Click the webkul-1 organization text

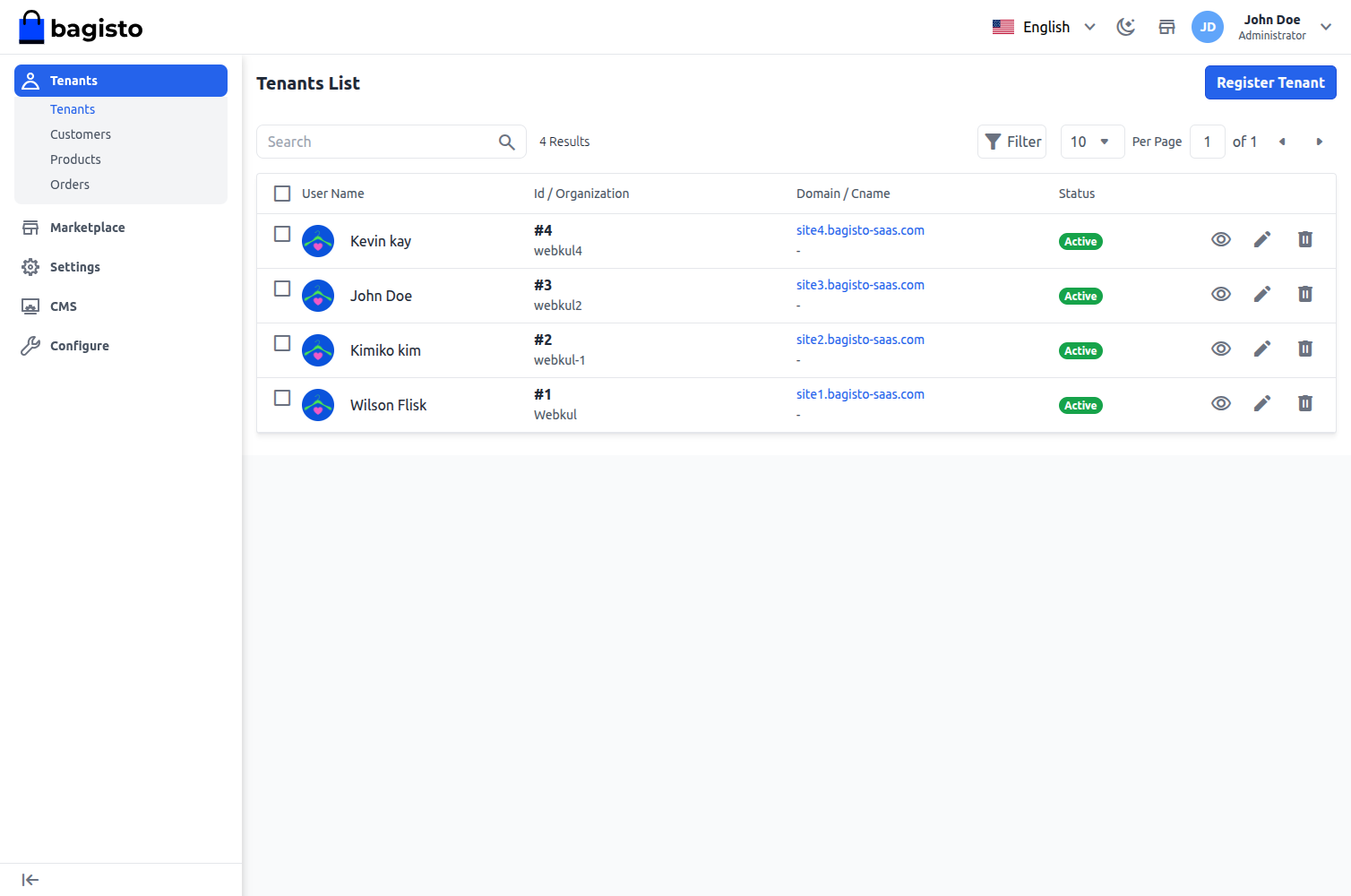pos(560,360)
